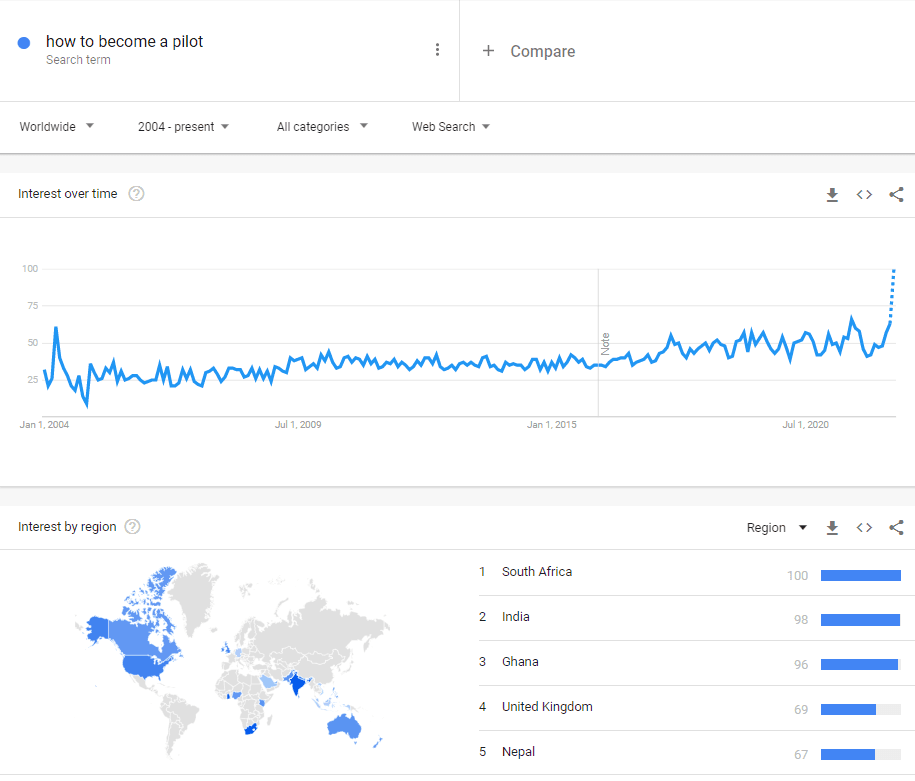Download Interest by region data
The height and width of the screenshot is (781, 915).
tap(832, 527)
